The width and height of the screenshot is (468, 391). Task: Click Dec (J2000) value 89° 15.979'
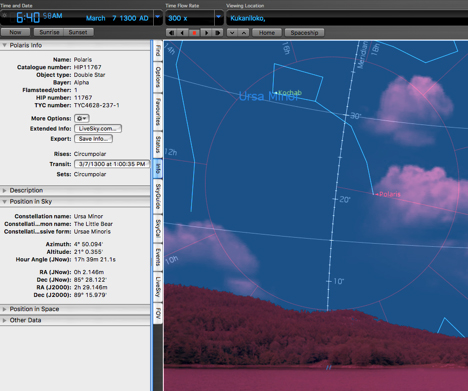[x=90, y=295]
